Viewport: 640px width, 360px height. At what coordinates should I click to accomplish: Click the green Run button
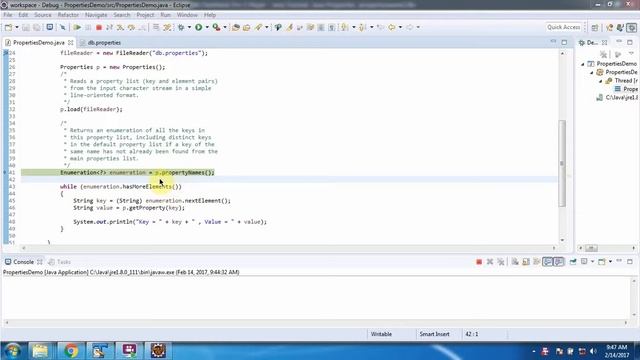pos(198,27)
